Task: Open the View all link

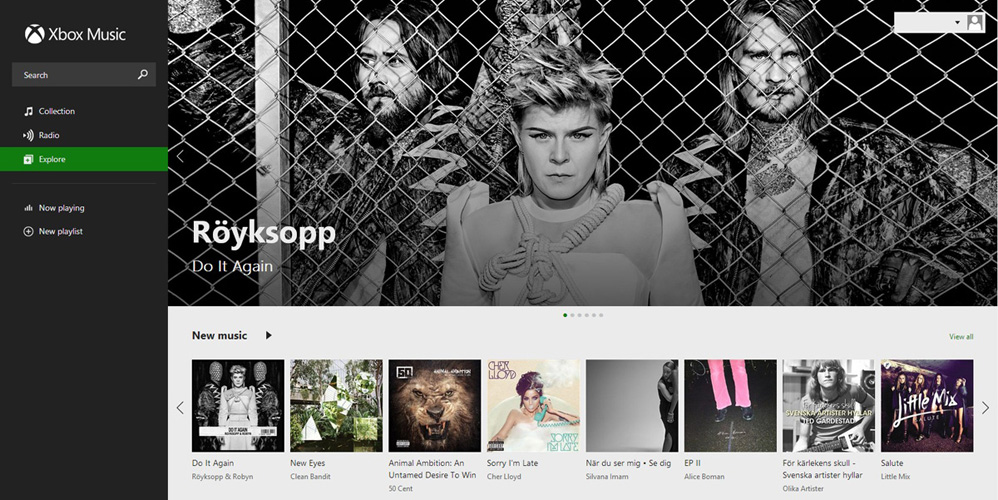Action: click(x=961, y=337)
